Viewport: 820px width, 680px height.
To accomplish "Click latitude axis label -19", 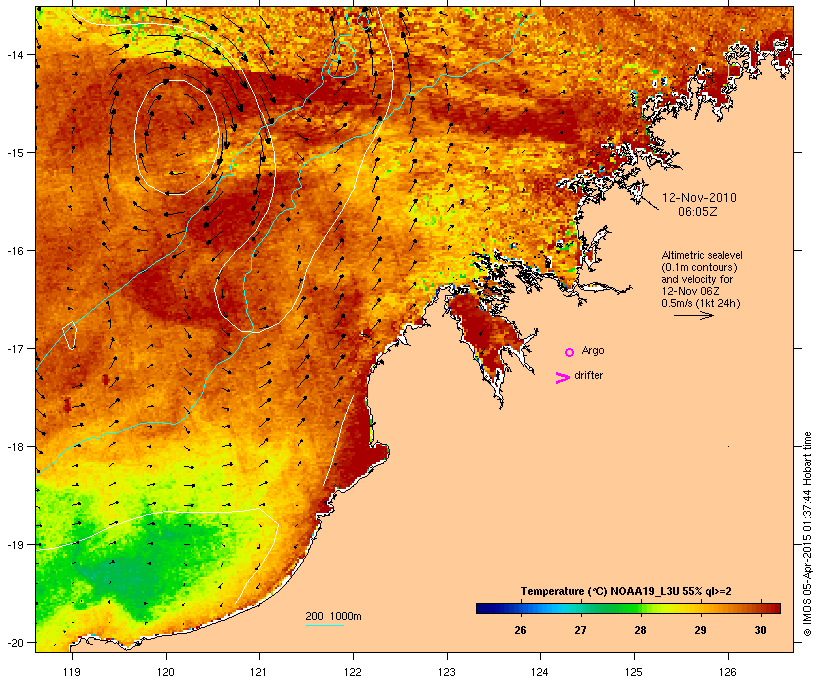I will (x=15, y=545).
